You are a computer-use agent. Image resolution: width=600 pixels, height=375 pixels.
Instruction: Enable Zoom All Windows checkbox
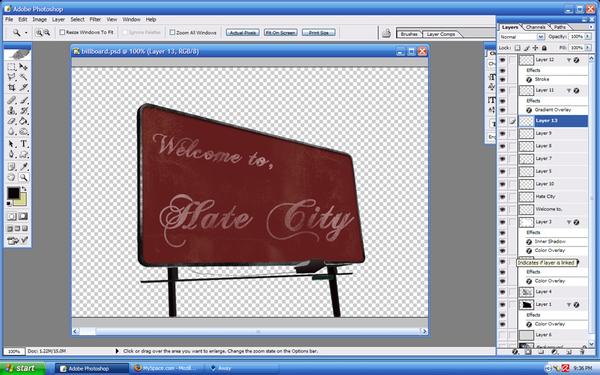pyautogui.click(x=172, y=33)
